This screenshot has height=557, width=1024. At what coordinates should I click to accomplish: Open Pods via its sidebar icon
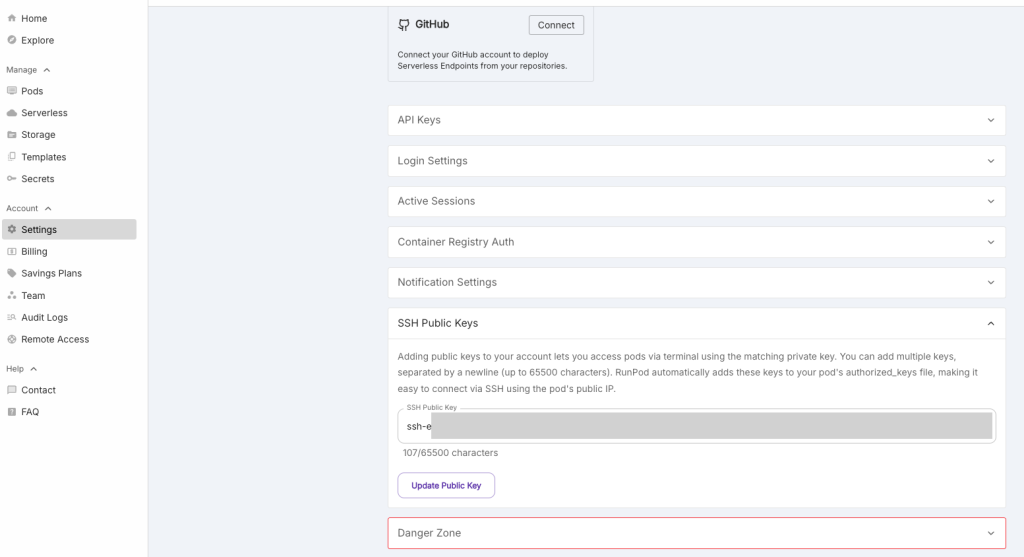point(12,91)
